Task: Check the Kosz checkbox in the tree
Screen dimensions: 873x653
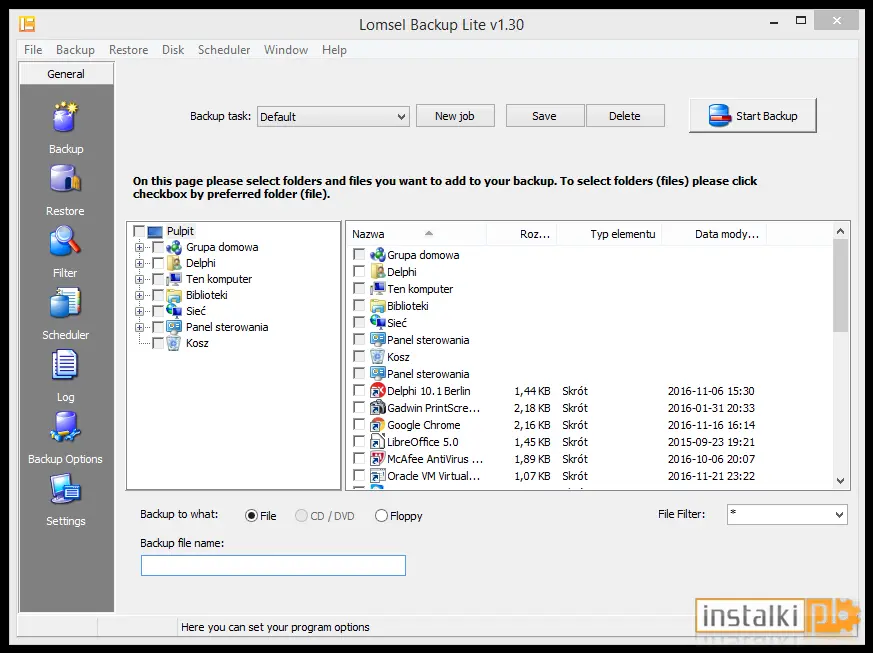Action: [158, 343]
